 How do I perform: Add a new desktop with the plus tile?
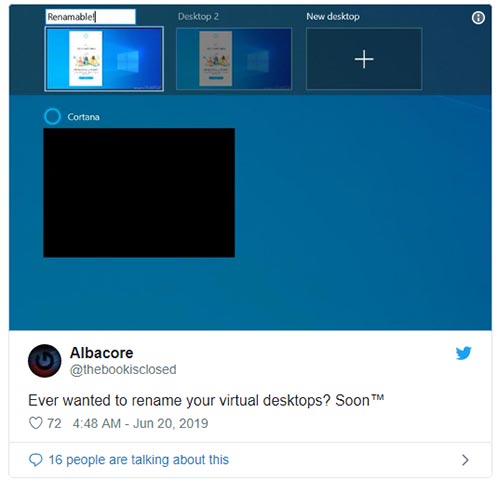364,59
